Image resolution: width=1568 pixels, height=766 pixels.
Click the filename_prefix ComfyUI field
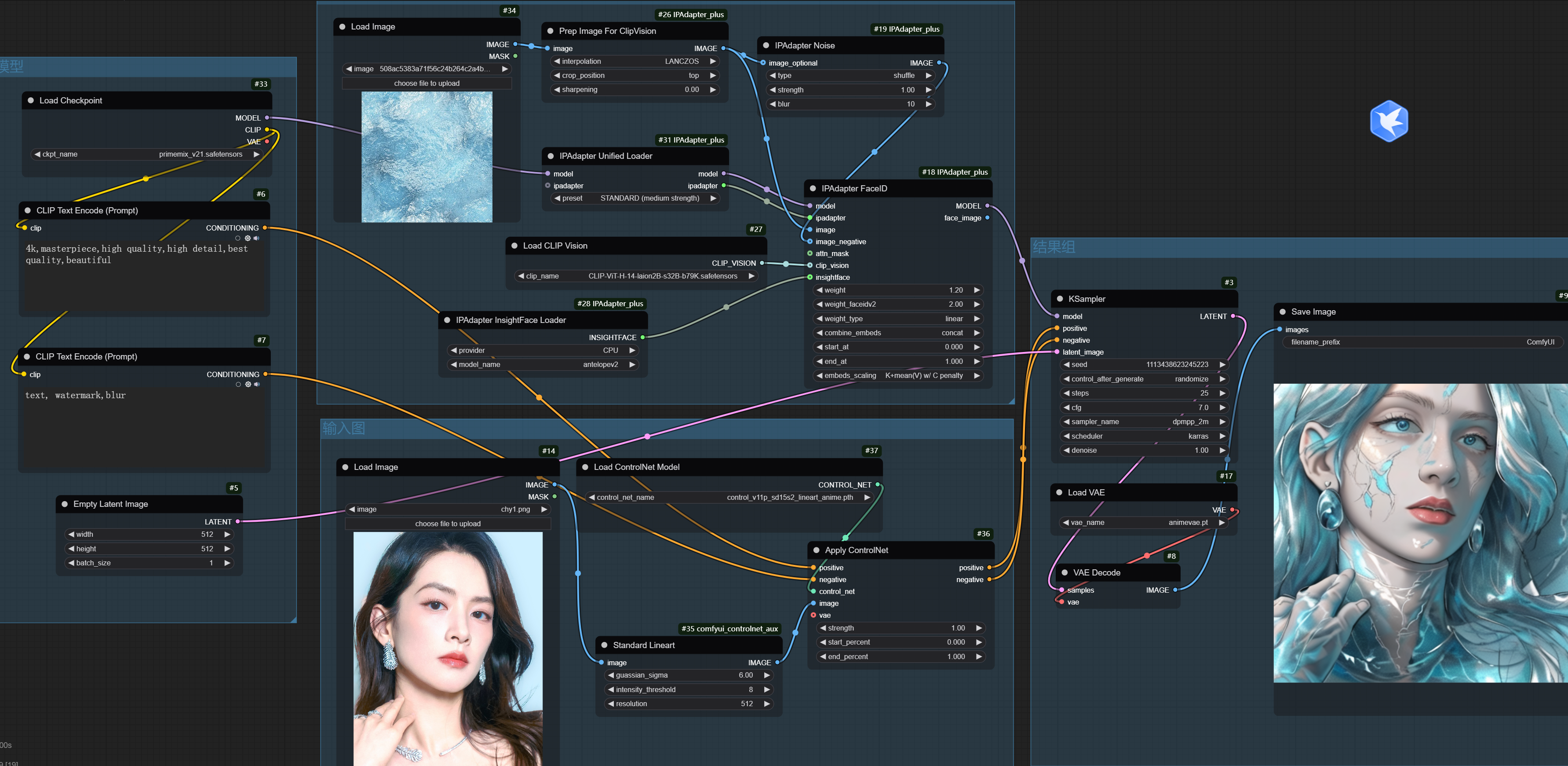(x=1422, y=342)
